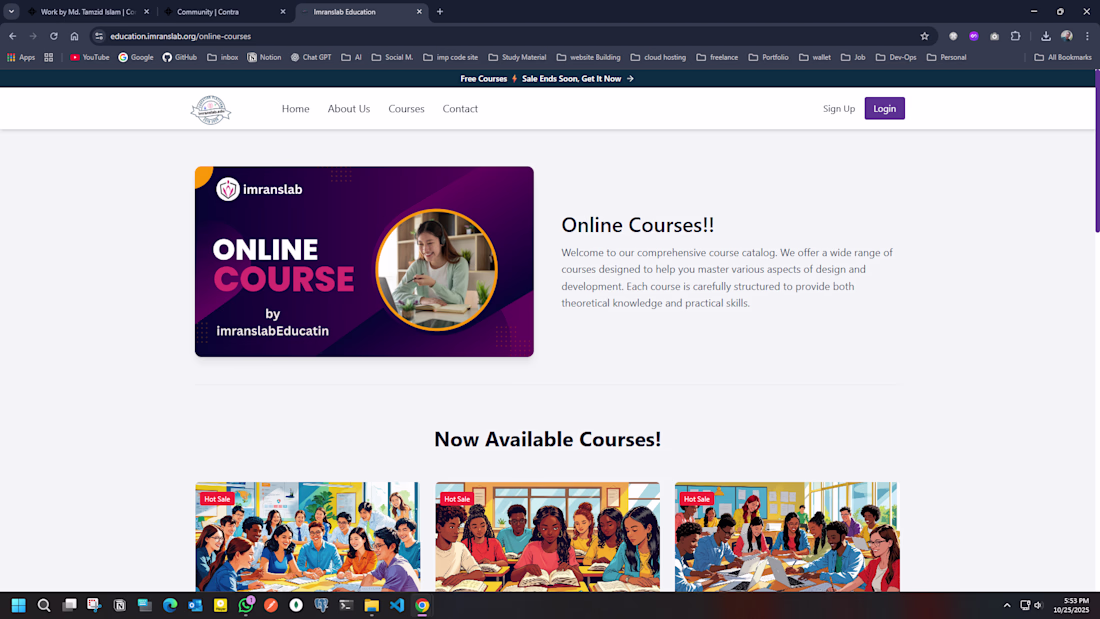Open Chrome three-dot menu
The image size is (1100, 619).
[1087, 36]
